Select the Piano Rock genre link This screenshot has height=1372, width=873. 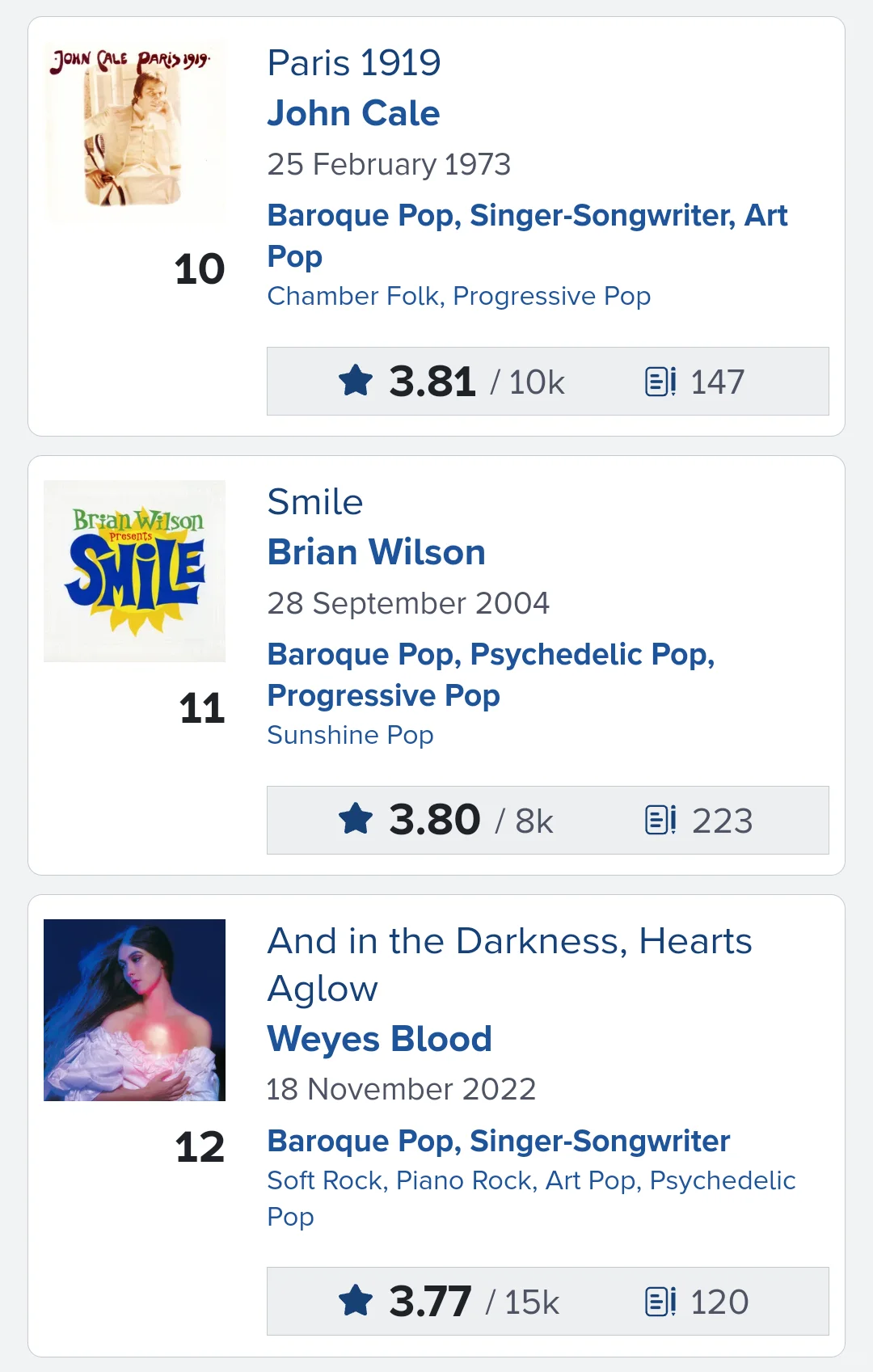[464, 1180]
